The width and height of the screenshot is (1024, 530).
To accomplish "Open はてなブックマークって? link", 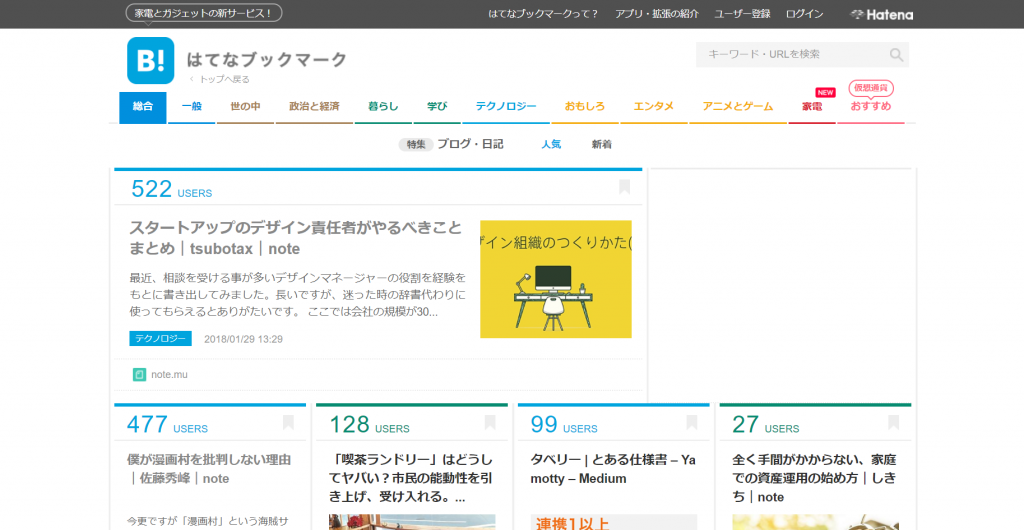I will 543,14.
